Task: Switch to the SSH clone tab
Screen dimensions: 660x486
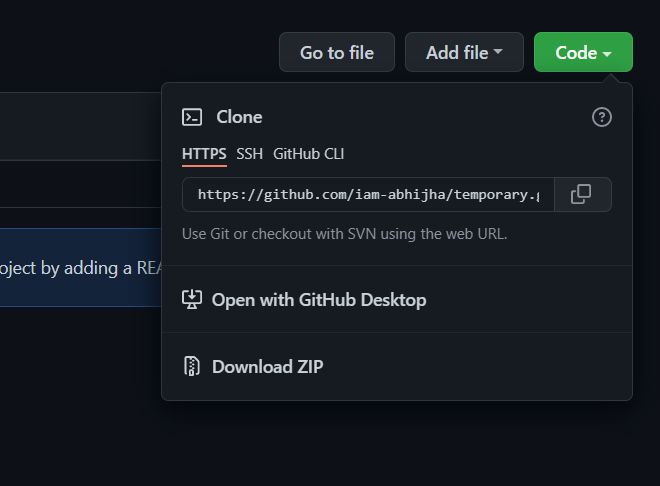Action: coord(249,154)
